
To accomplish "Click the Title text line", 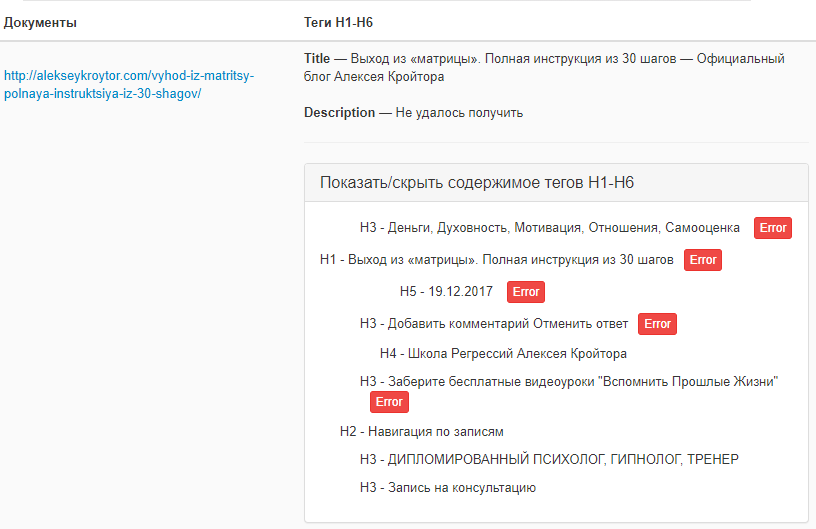I will pos(544,68).
